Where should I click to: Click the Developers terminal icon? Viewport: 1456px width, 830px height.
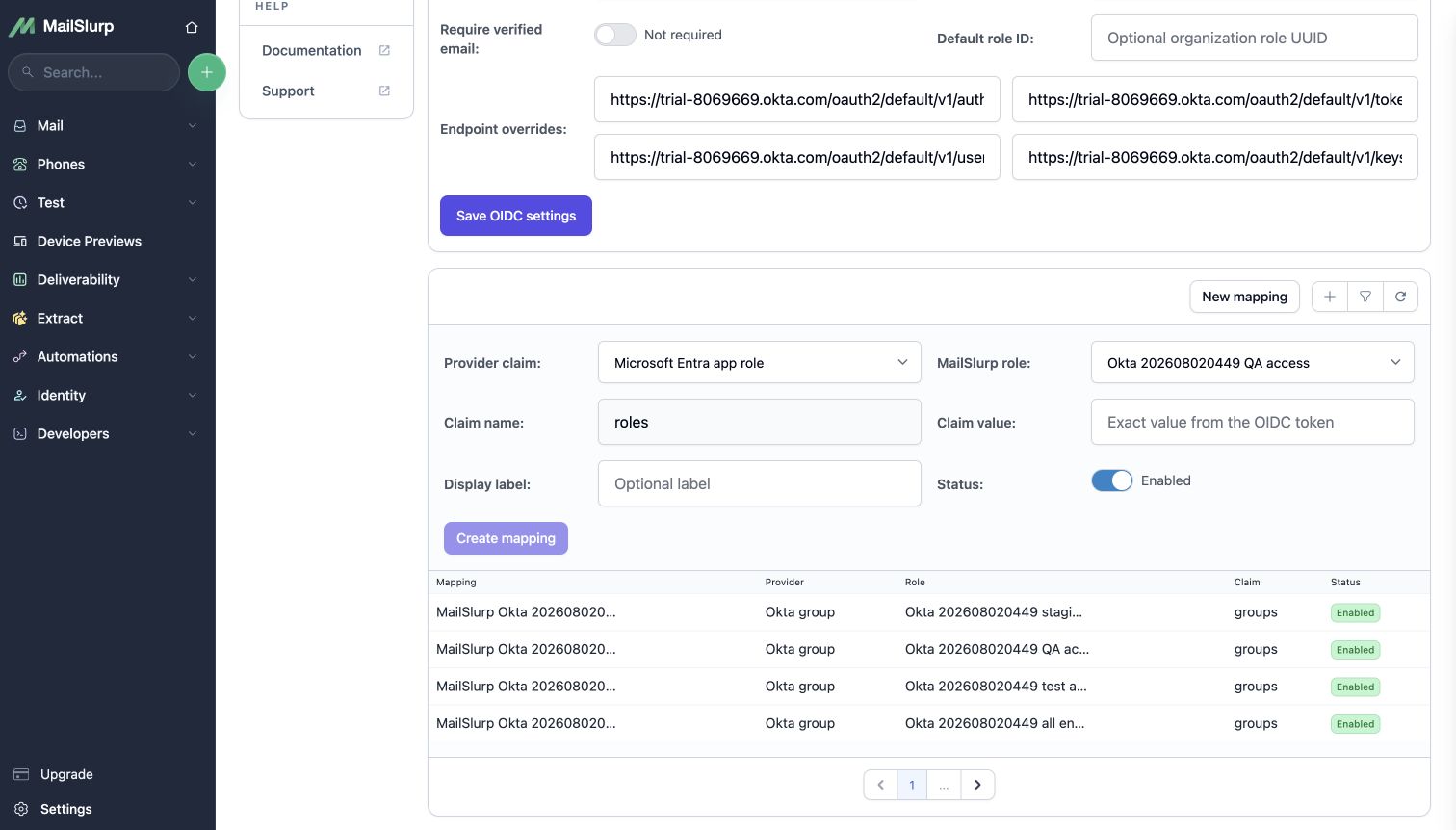[x=20, y=433]
